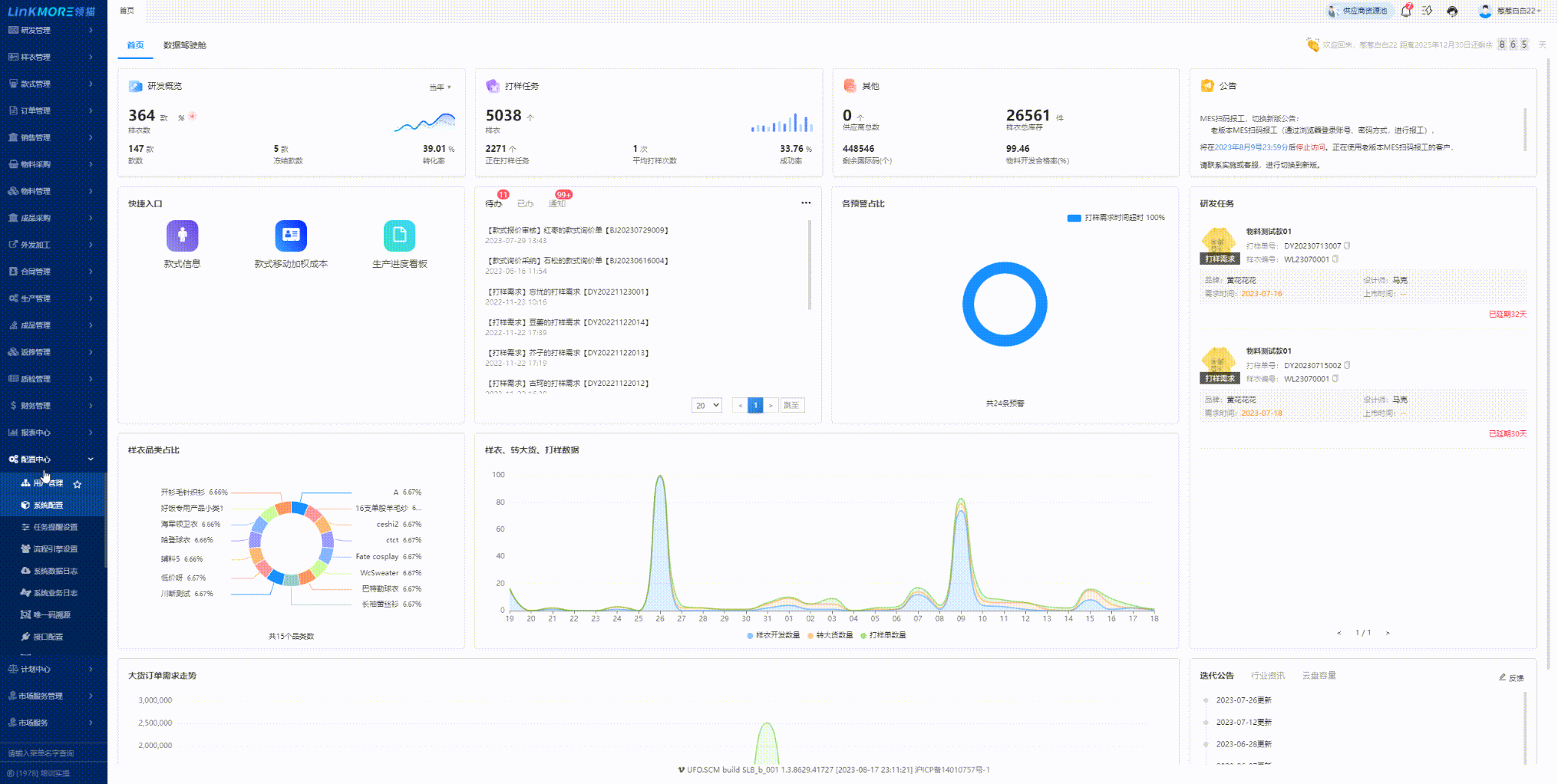Image resolution: width=1558 pixels, height=784 pixels.
Task: Switch to the 已办 tab
Action: (525, 203)
